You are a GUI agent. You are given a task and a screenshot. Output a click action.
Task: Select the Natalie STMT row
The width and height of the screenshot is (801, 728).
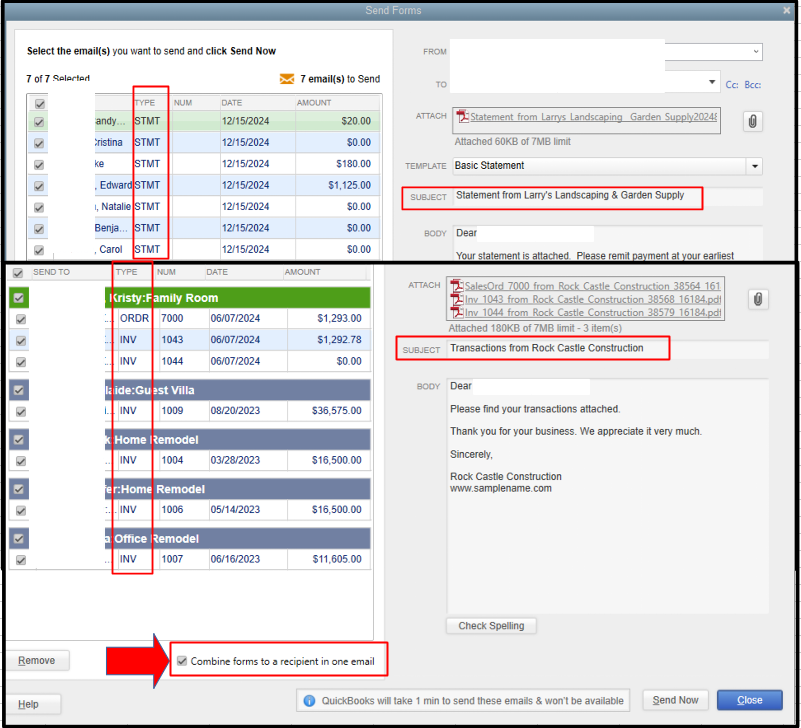pyautogui.click(x=204, y=207)
